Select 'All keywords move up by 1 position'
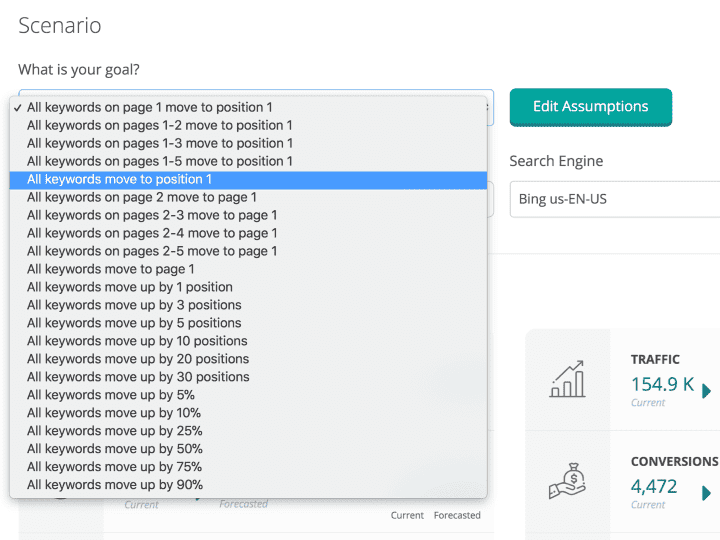The width and height of the screenshot is (720, 540). click(x=129, y=287)
